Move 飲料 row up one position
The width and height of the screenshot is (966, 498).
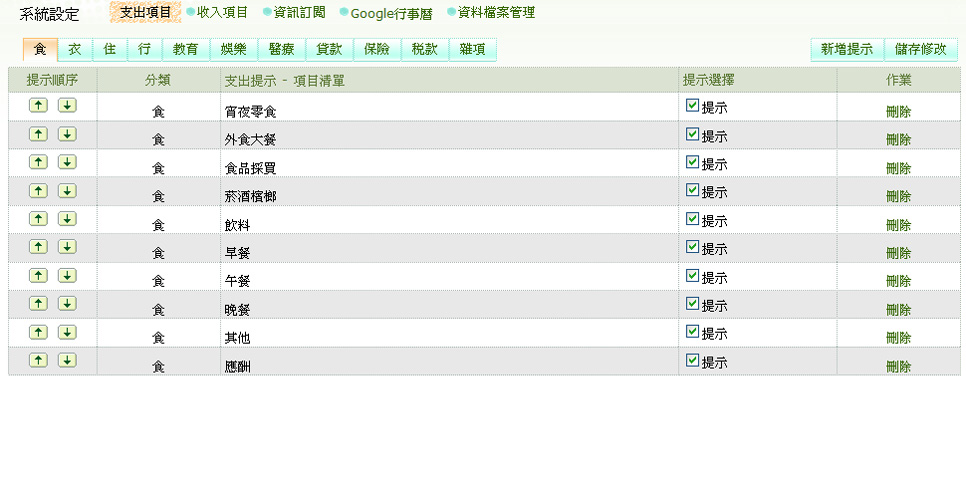click(38, 219)
